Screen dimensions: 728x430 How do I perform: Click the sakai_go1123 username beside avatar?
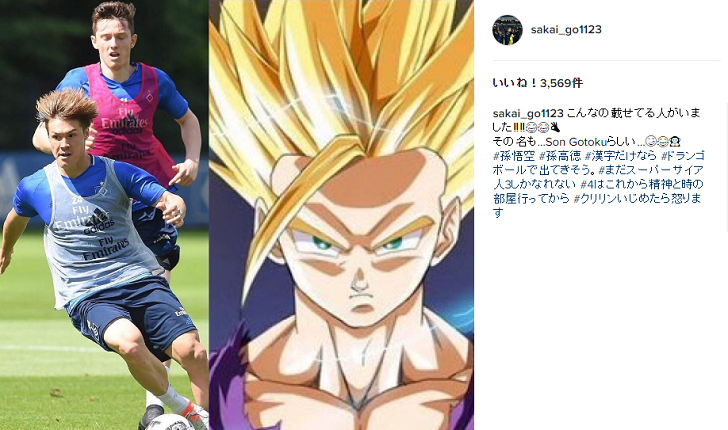[566, 29]
